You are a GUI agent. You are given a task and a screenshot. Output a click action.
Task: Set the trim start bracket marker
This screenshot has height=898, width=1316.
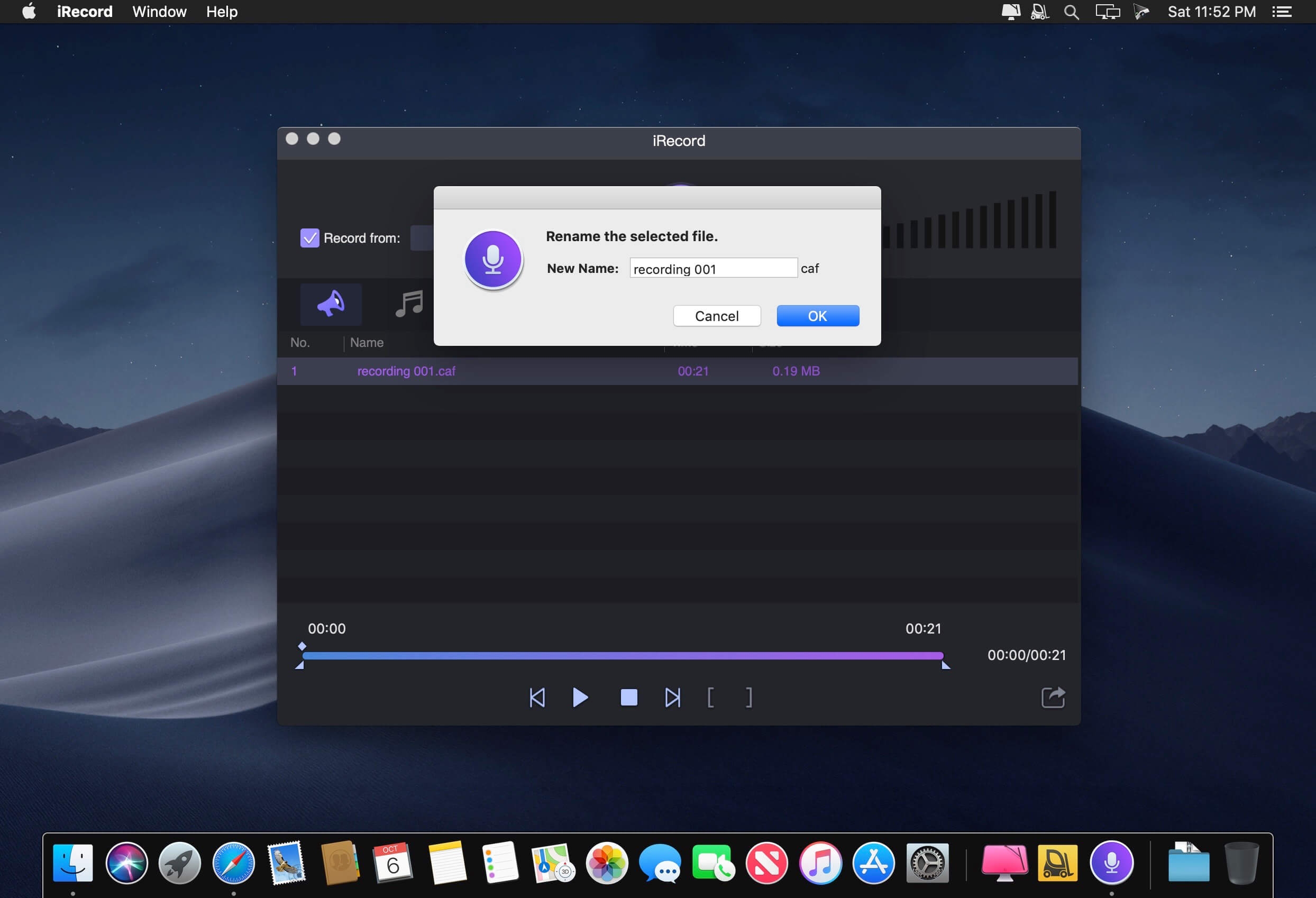[x=711, y=698]
